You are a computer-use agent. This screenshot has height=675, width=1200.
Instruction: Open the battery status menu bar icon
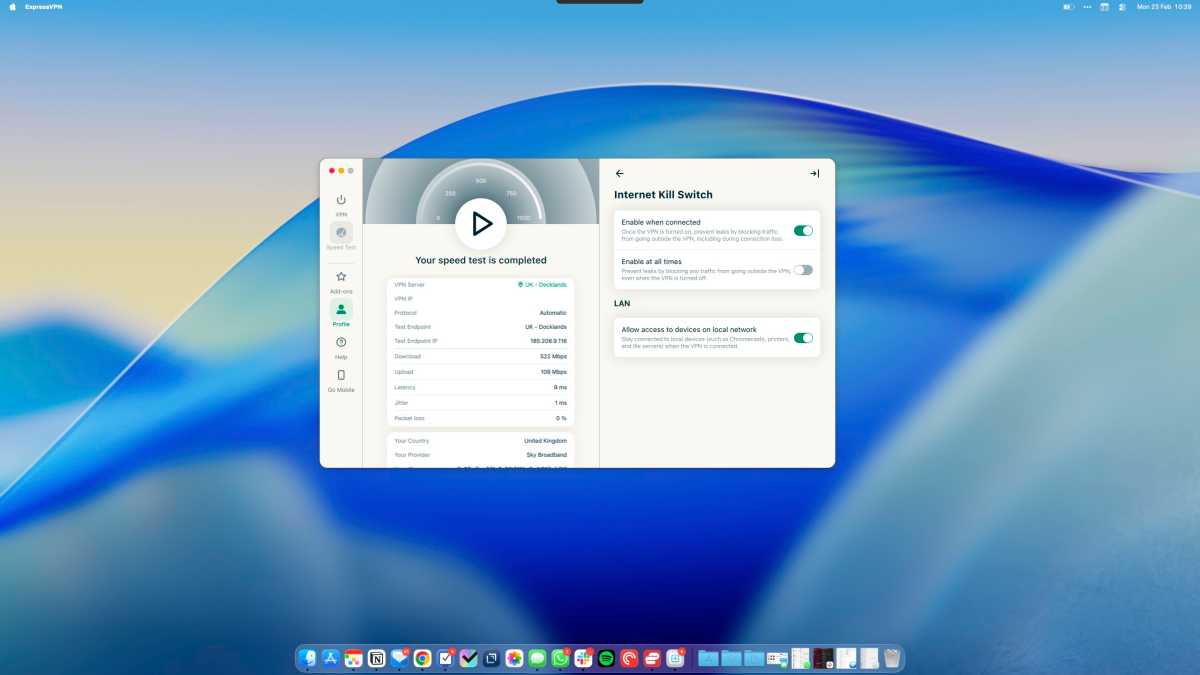pyautogui.click(x=1068, y=6)
